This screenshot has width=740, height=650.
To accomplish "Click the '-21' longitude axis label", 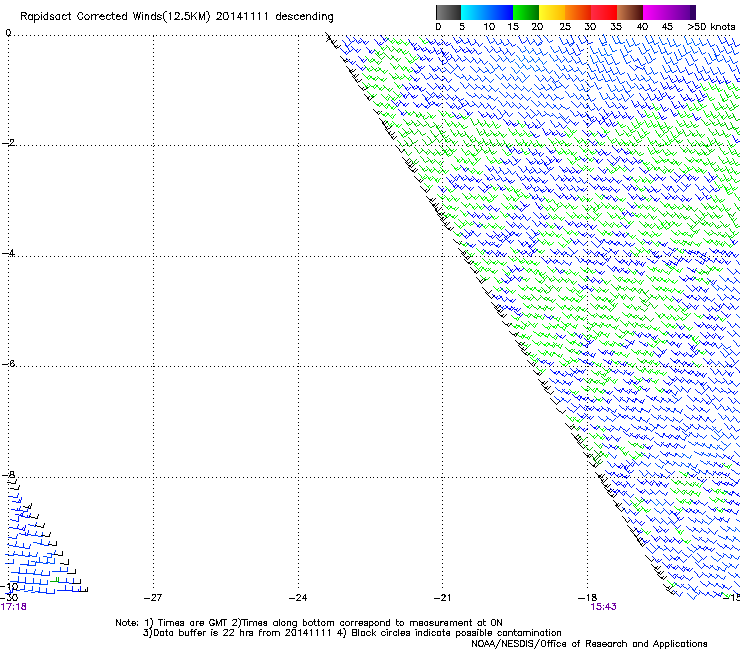I will pos(442,598).
